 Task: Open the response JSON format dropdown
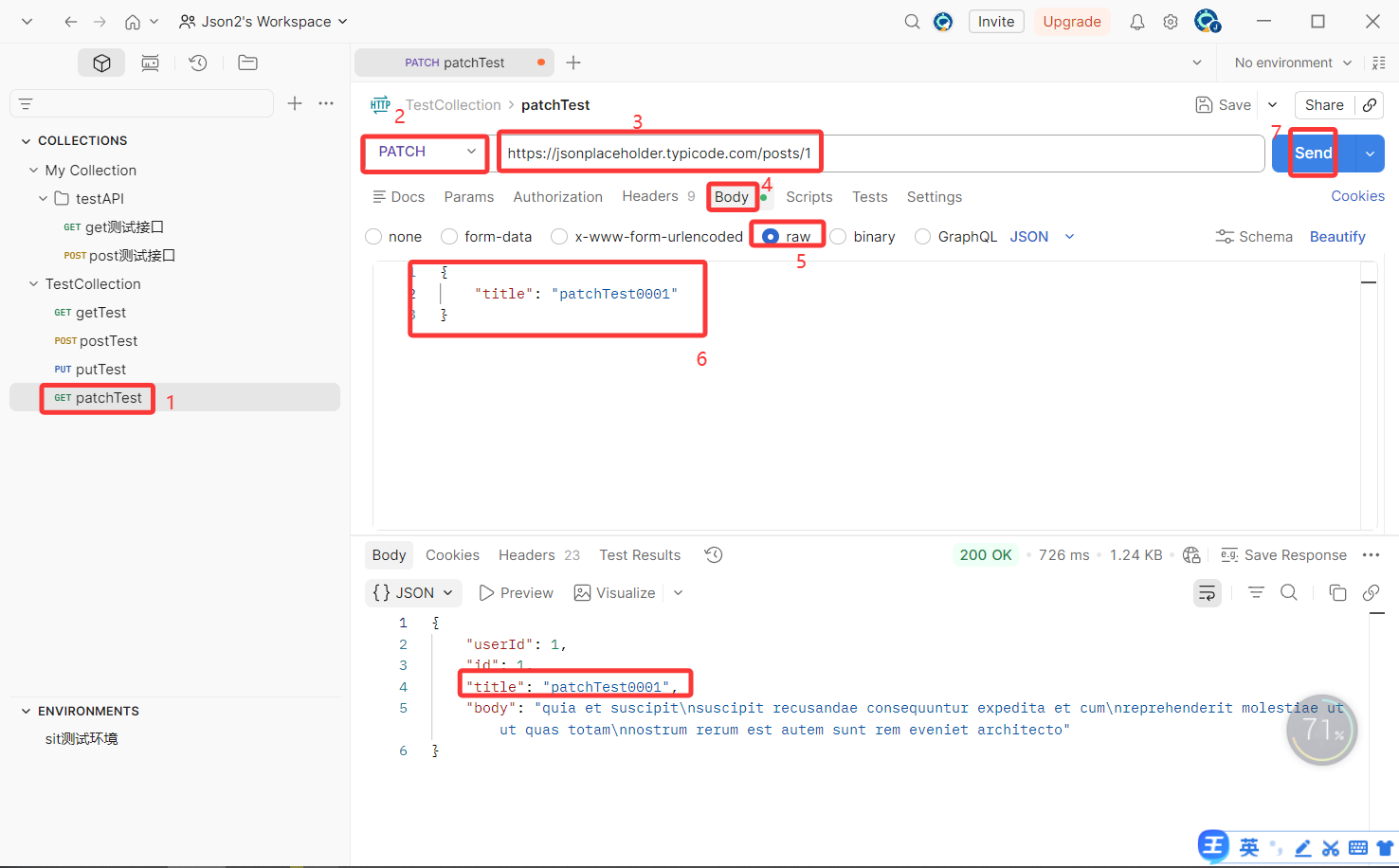pos(413,593)
